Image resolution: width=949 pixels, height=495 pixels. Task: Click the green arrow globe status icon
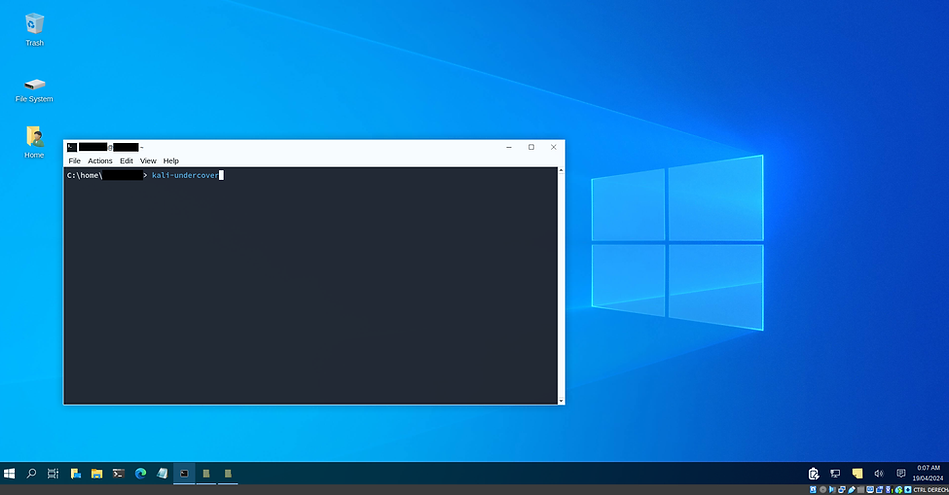(x=898, y=490)
